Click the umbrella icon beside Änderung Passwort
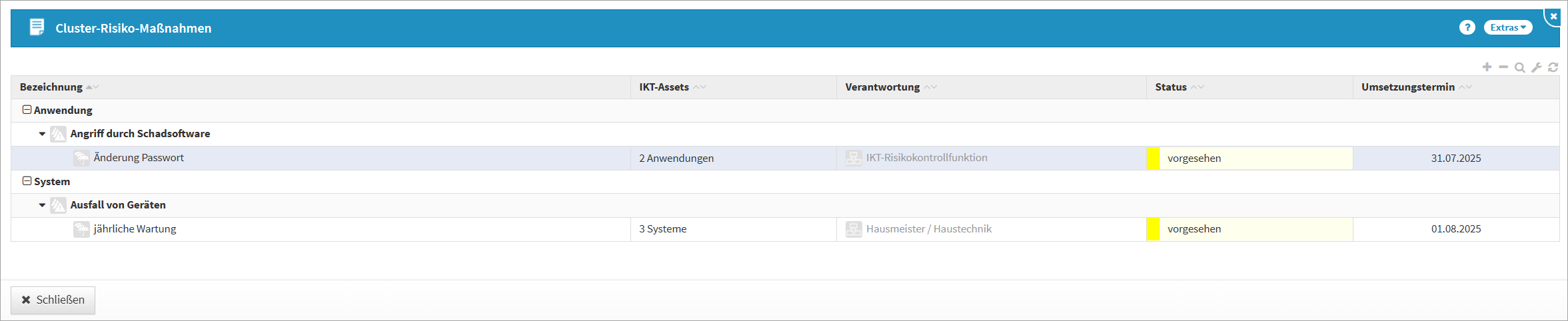 tap(81, 158)
